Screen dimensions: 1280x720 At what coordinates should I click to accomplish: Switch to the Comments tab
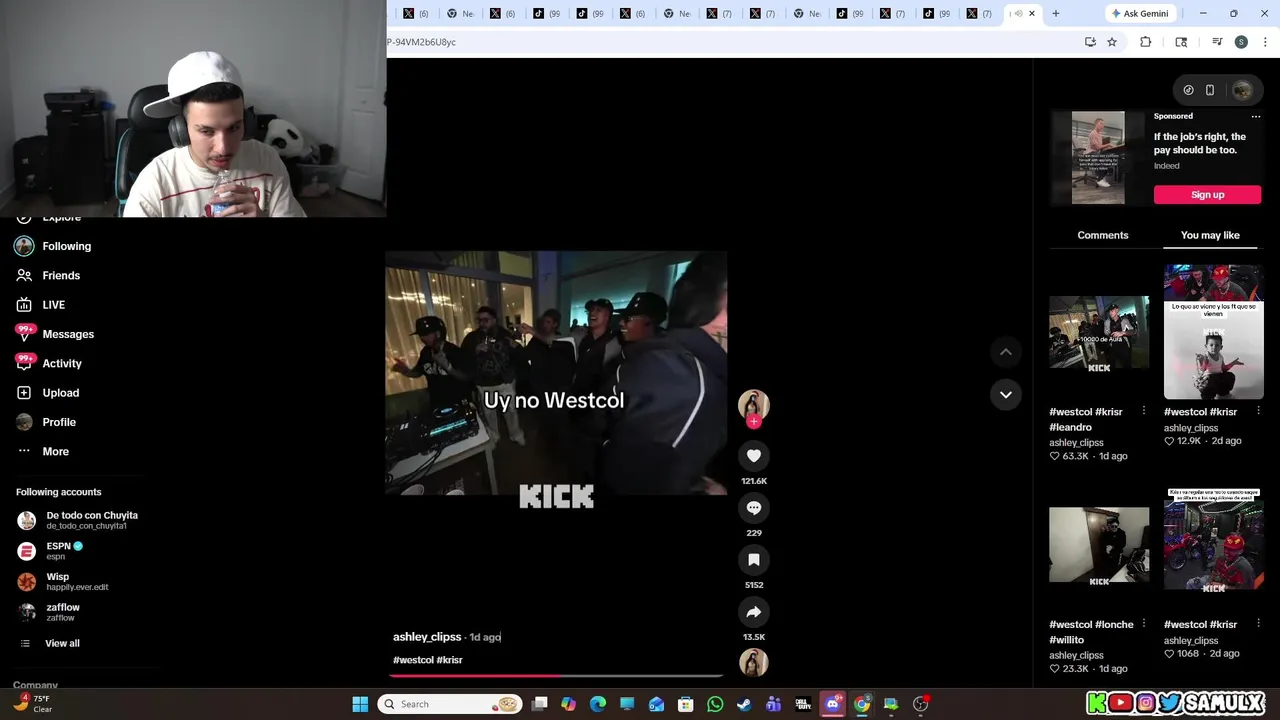1103,235
